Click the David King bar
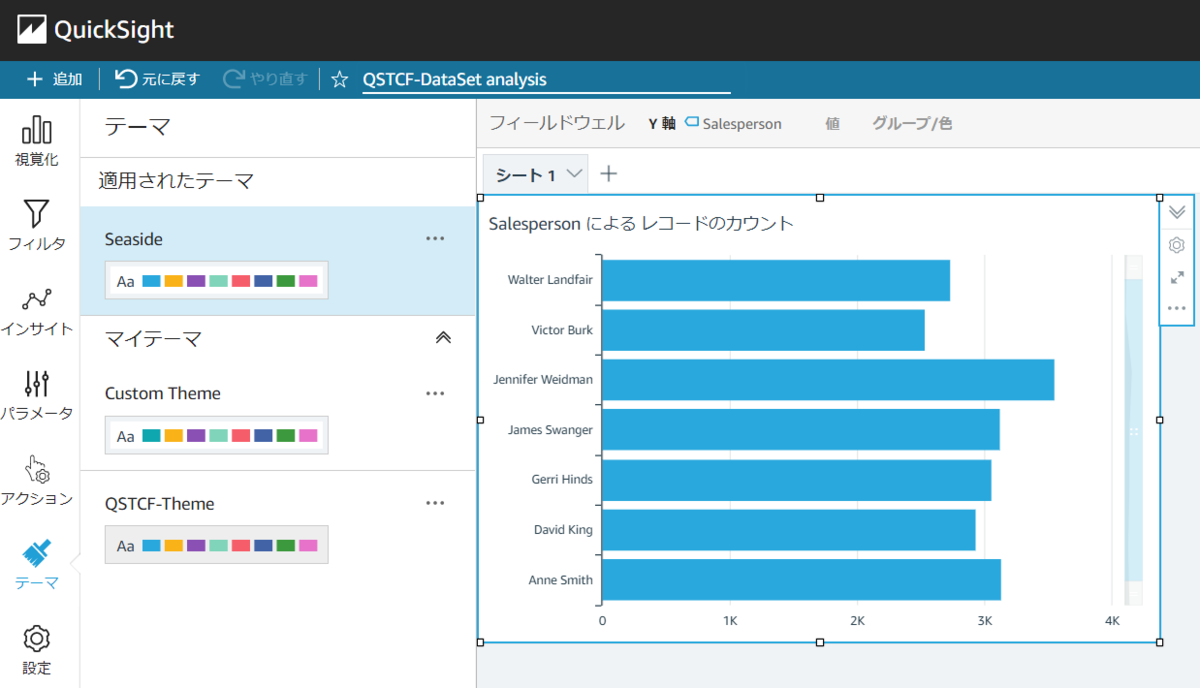Image resolution: width=1200 pixels, height=688 pixels. (789, 530)
